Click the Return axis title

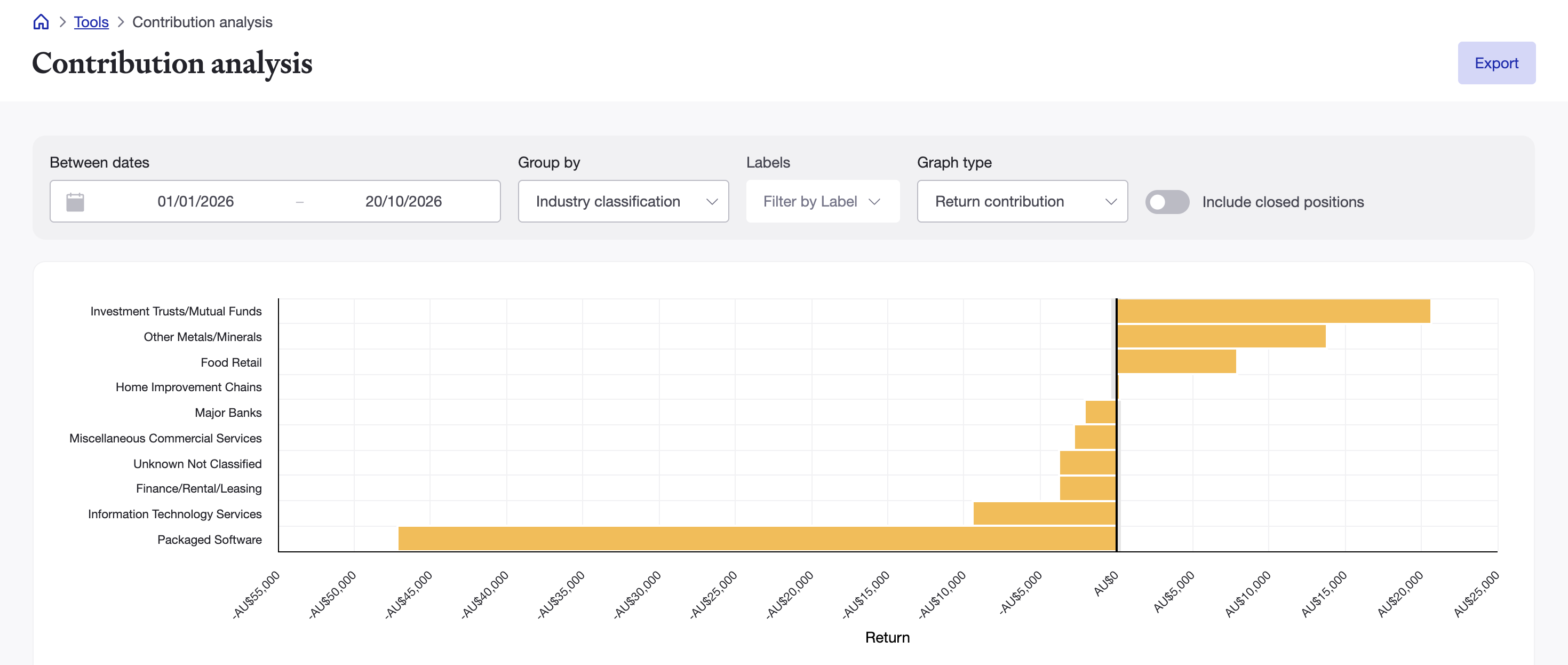[x=887, y=637]
